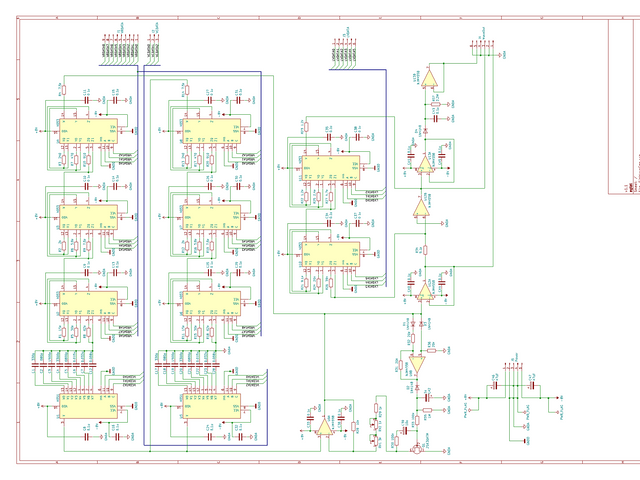The width and height of the screenshot is (640, 480).
Task: Select capacitor C47 near power connector
Action: (531, 386)
